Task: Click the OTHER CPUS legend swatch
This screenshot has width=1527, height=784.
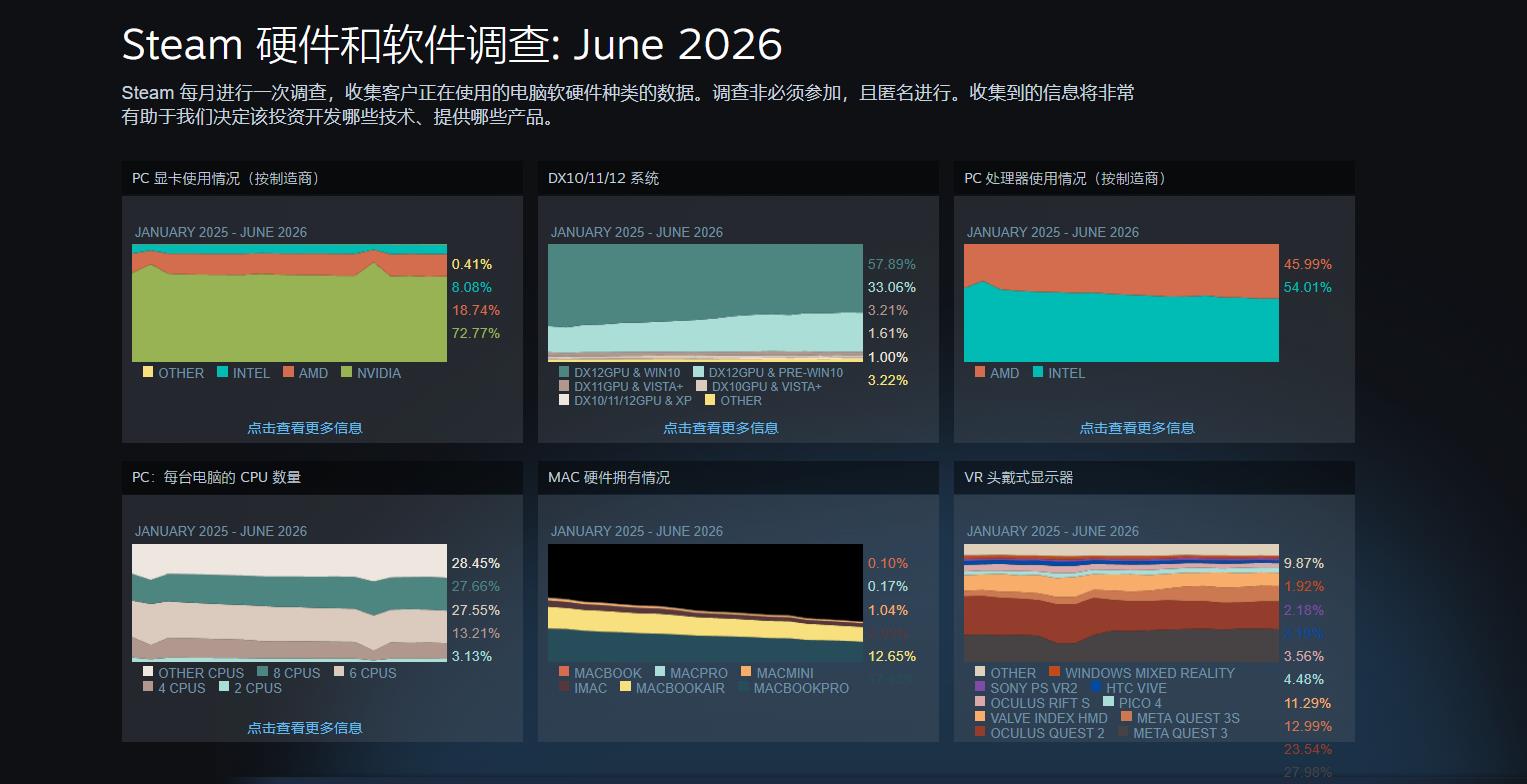Action: pyautogui.click(x=148, y=672)
